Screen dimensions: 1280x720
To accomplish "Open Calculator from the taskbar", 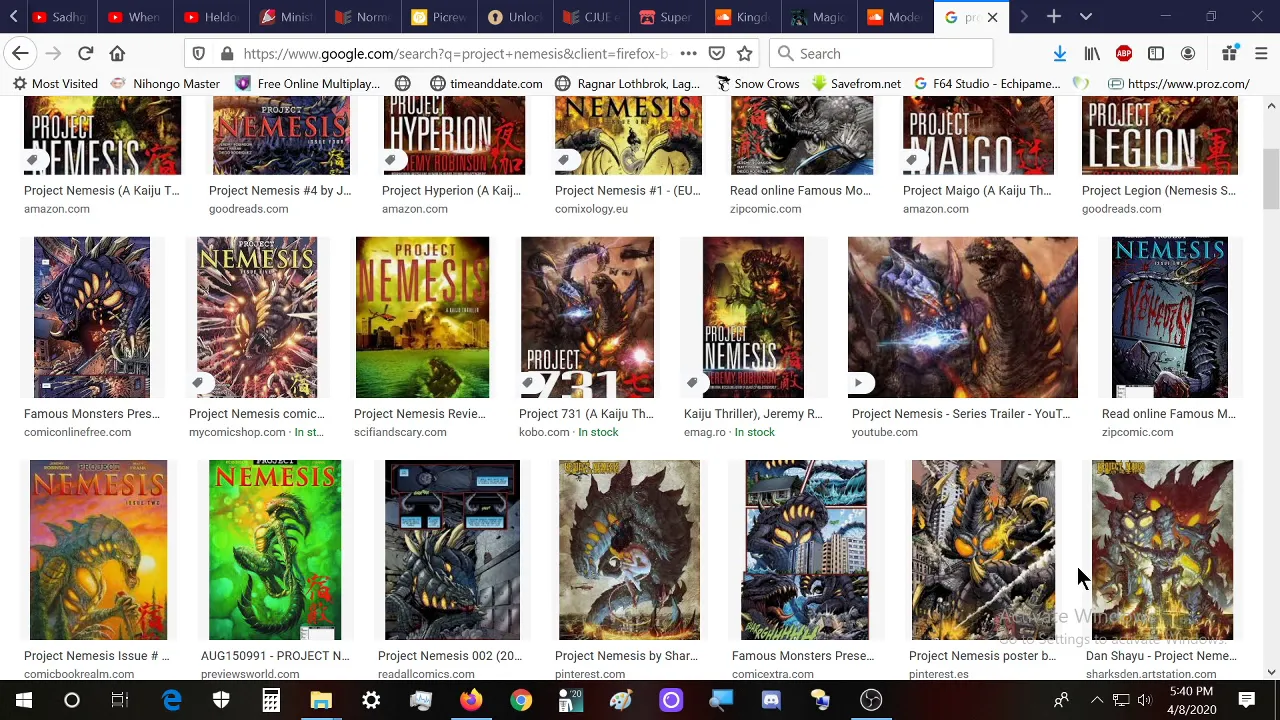I will (x=271, y=700).
